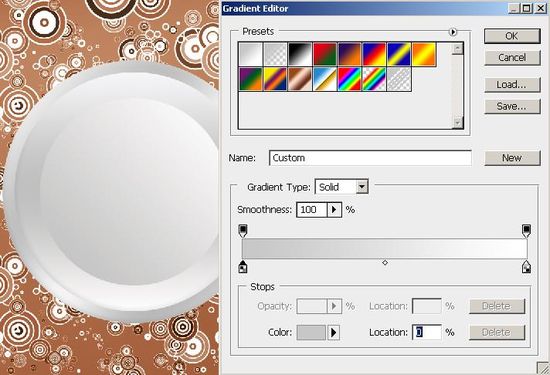Click the Smoothness value field
Image resolution: width=550 pixels, height=375 pixels.
click(x=312, y=210)
